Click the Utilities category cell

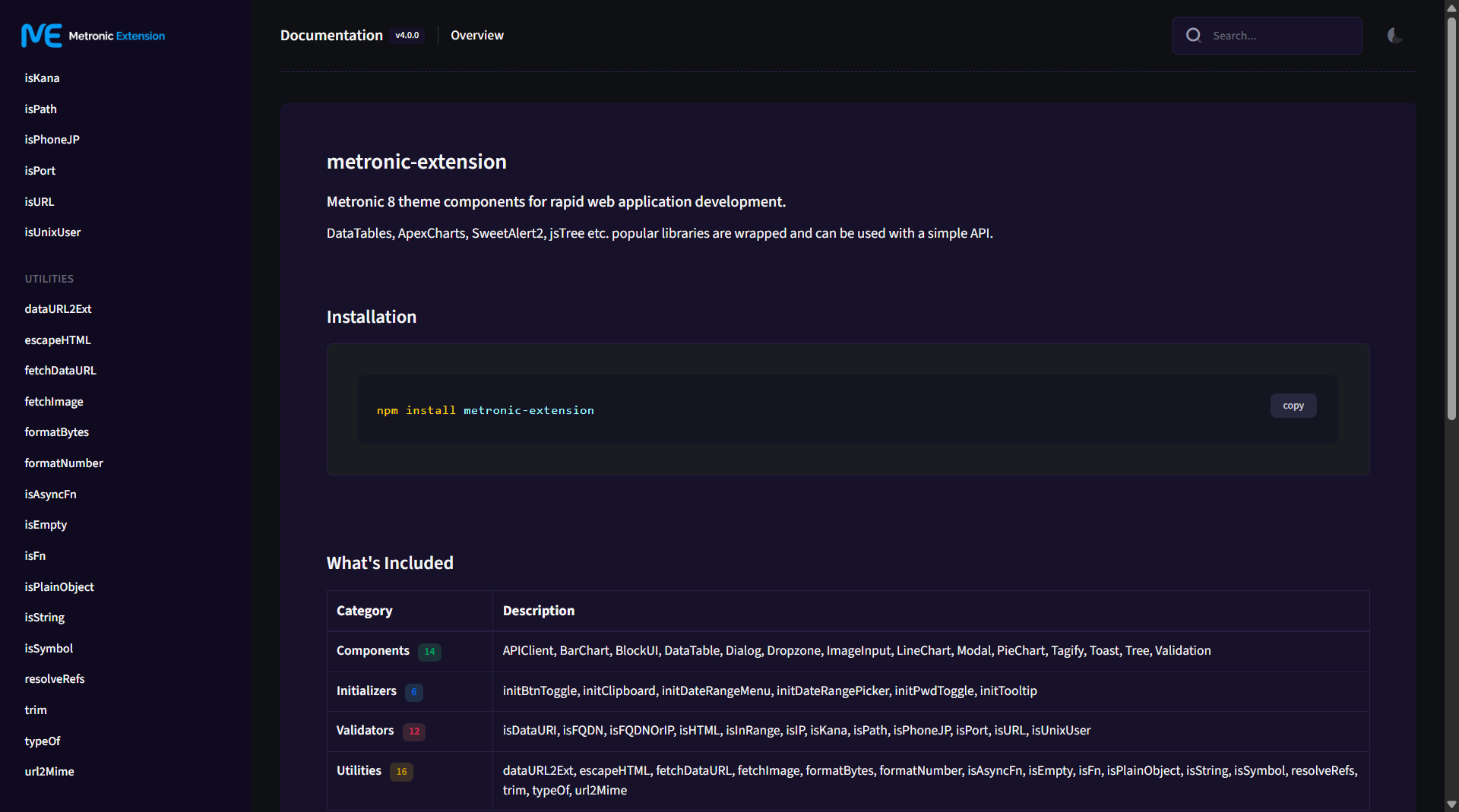click(x=410, y=781)
